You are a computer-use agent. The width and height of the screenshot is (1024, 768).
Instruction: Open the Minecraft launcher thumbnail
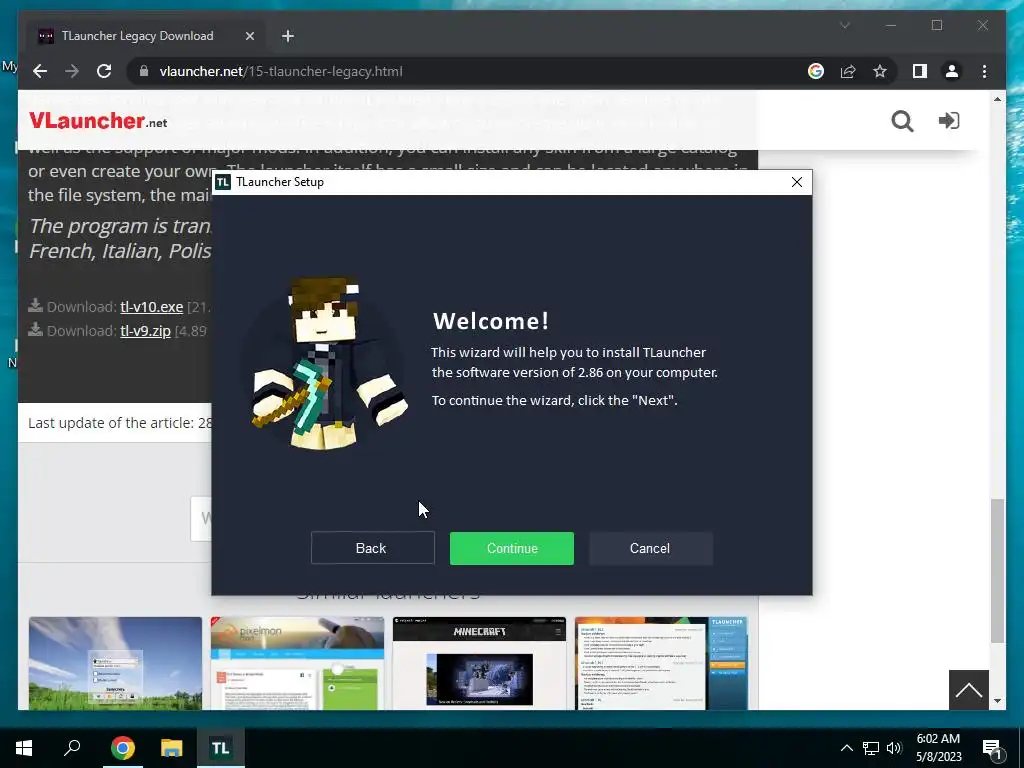[479, 663]
